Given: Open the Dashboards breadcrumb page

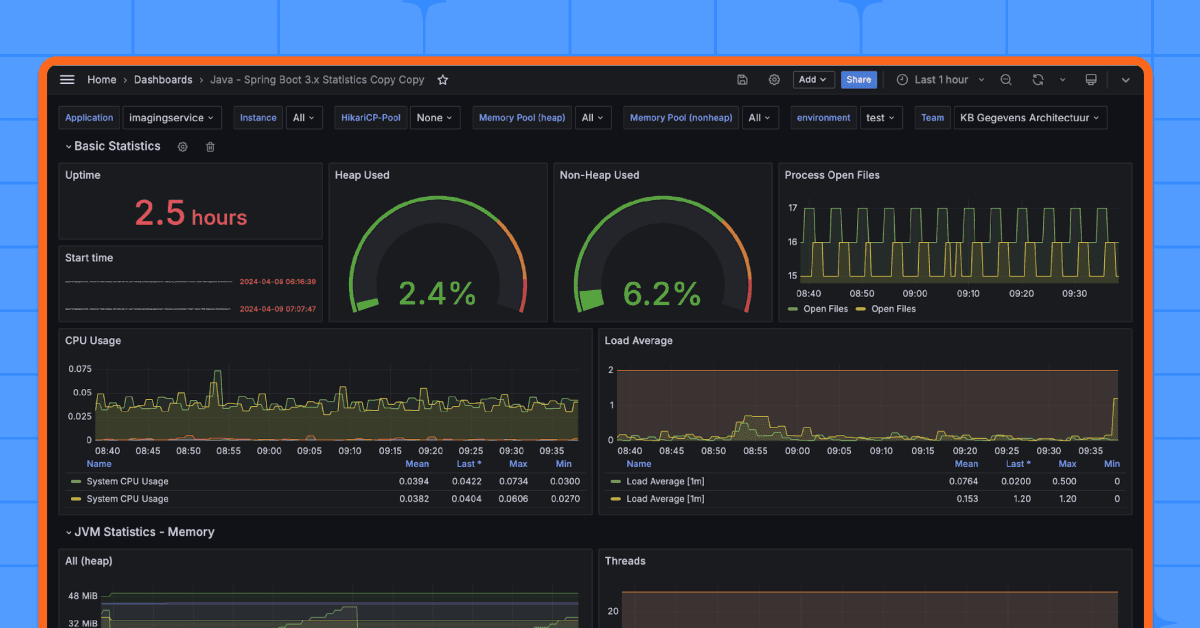Looking at the screenshot, I should coord(162,79).
